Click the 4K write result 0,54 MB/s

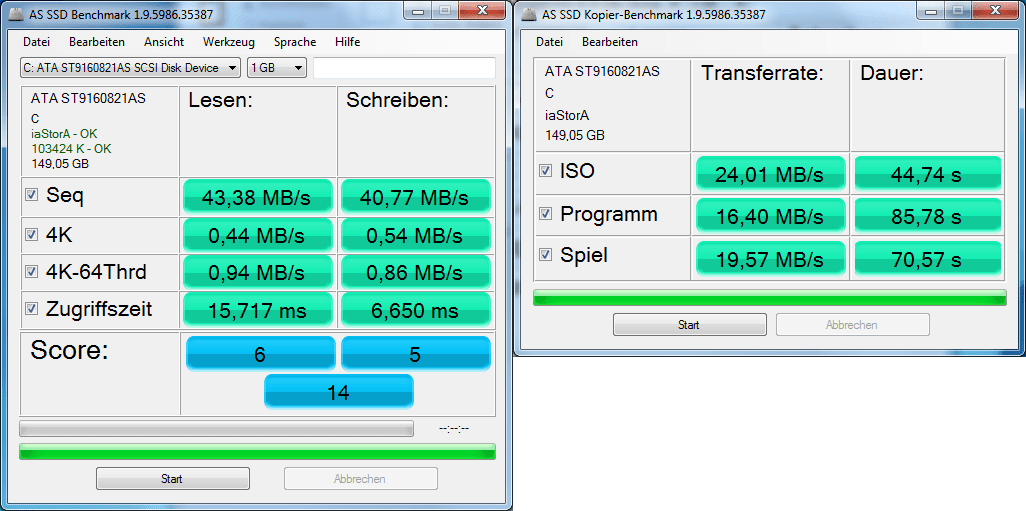[416, 236]
